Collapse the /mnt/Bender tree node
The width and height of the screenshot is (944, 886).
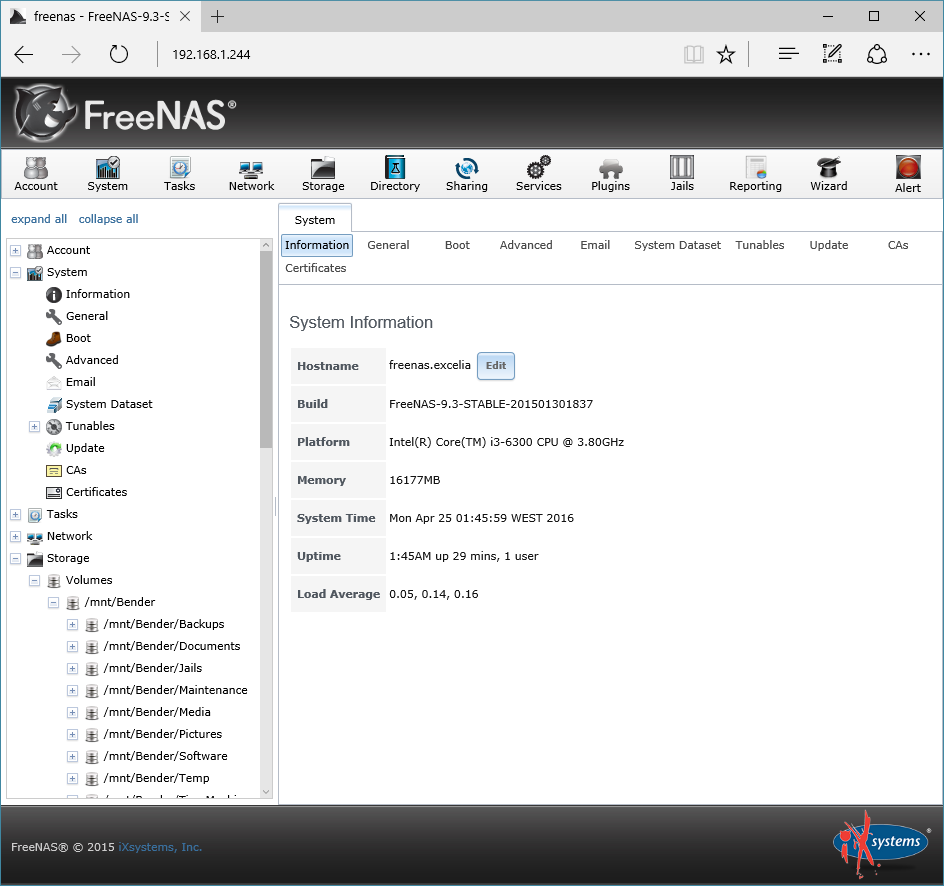point(54,603)
